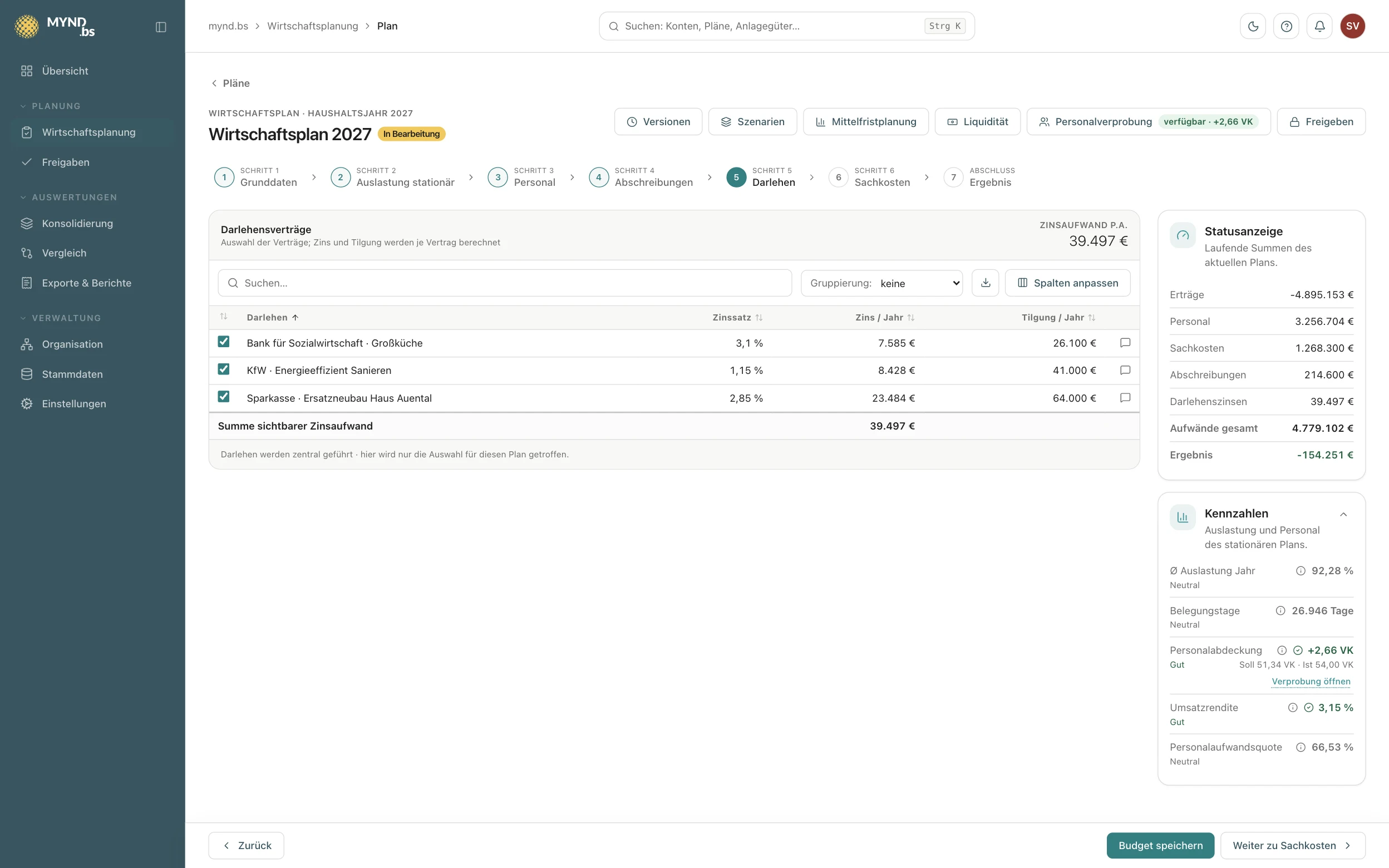The width and height of the screenshot is (1389, 868).
Task: Go to step 6 Sachkosten
Action: (x=870, y=177)
